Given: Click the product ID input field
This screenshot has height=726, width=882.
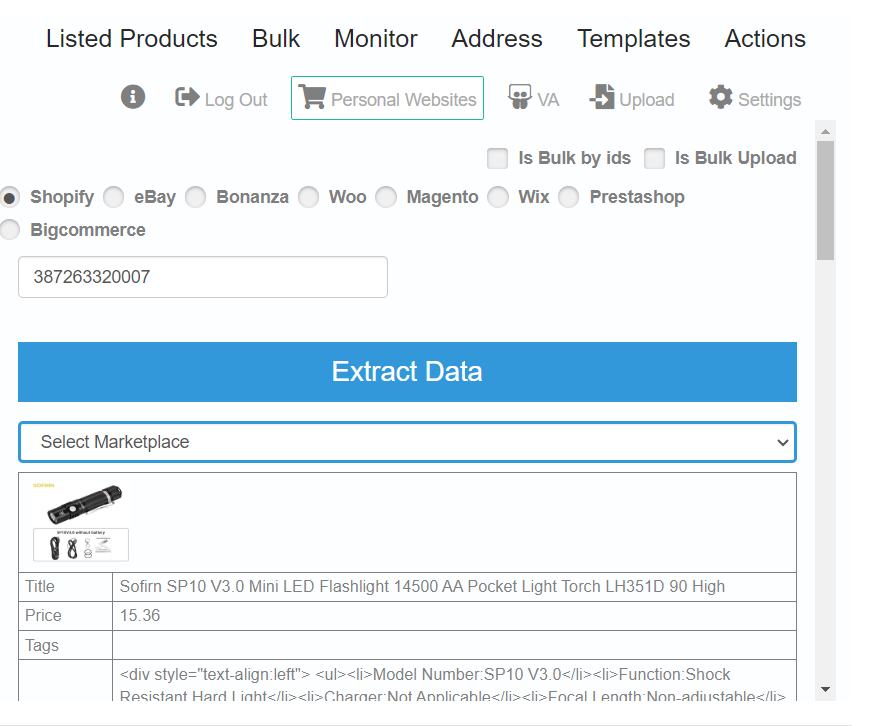Looking at the screenshot, I should (x=203, y=277).
